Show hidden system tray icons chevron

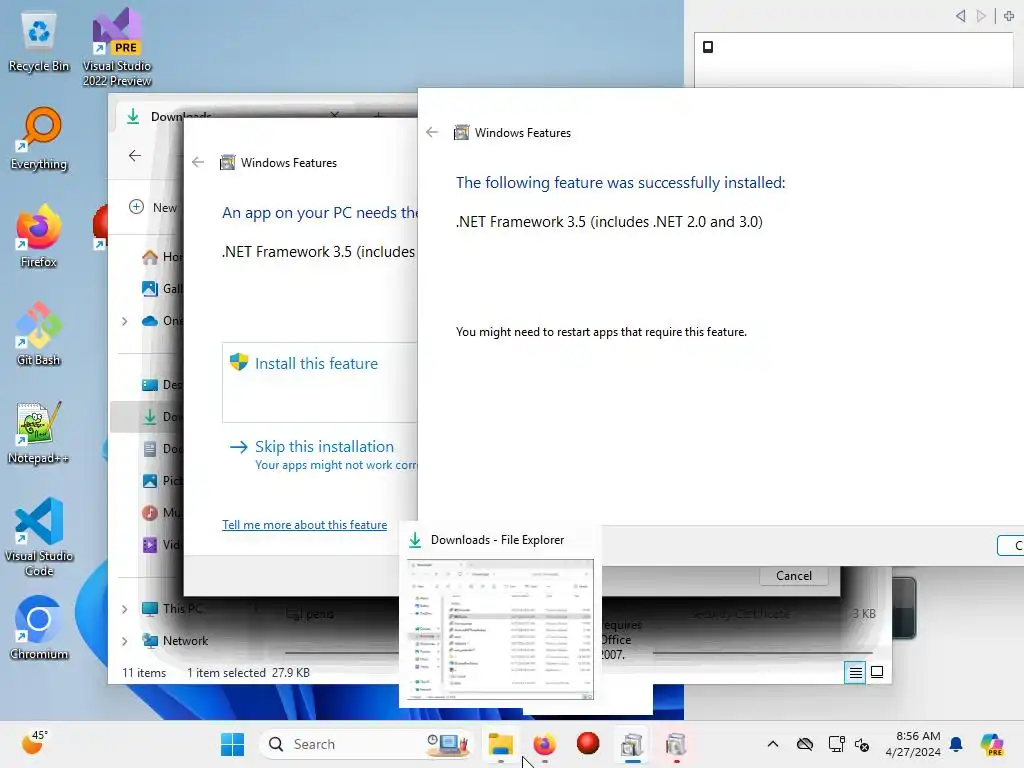[x=773, y=744]
